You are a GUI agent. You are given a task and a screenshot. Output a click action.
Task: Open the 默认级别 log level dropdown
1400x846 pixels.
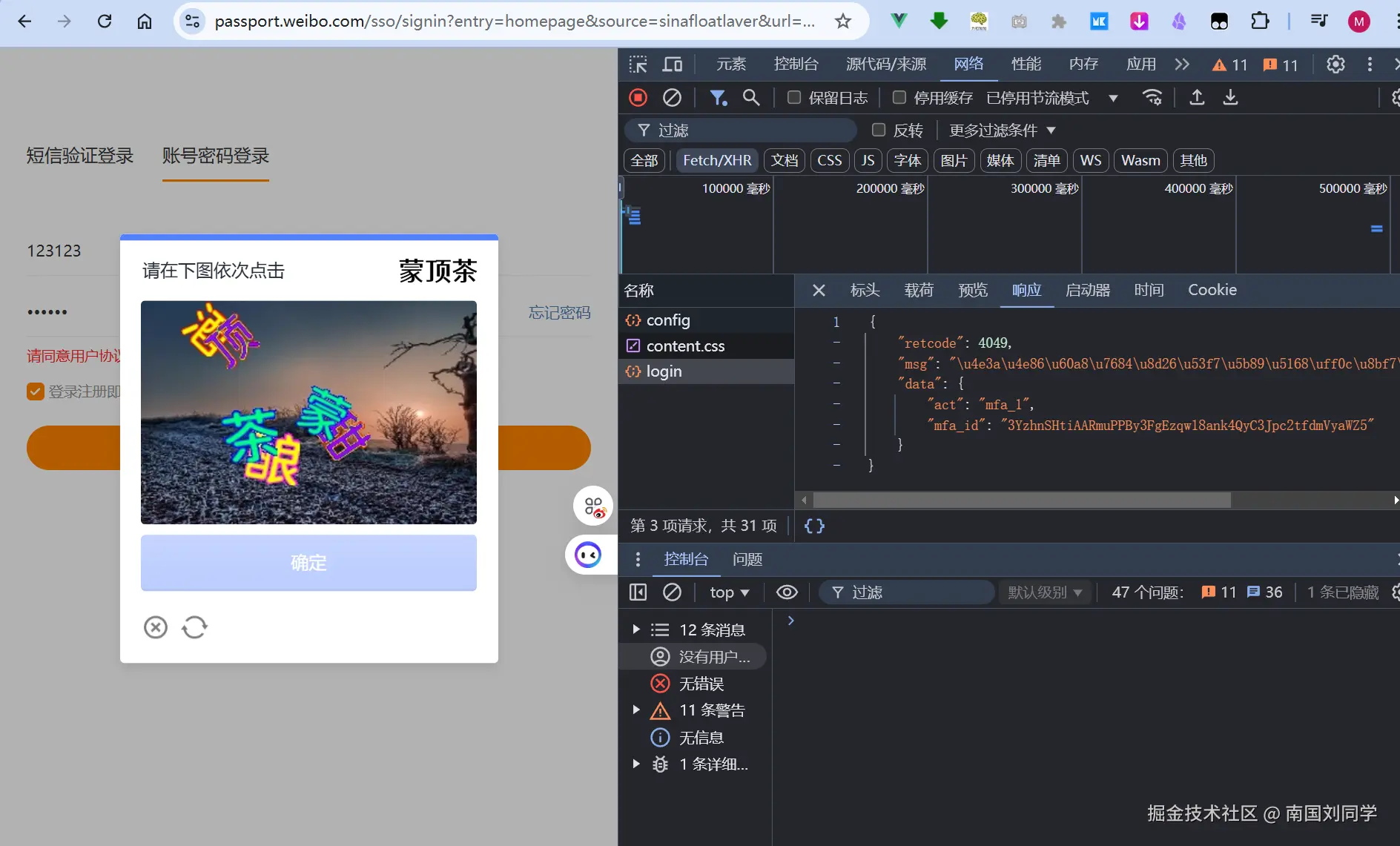(x=1045, y=592)
